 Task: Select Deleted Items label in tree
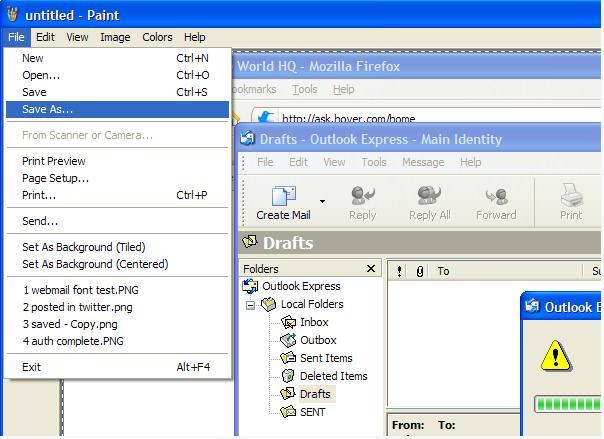[334, 376]
